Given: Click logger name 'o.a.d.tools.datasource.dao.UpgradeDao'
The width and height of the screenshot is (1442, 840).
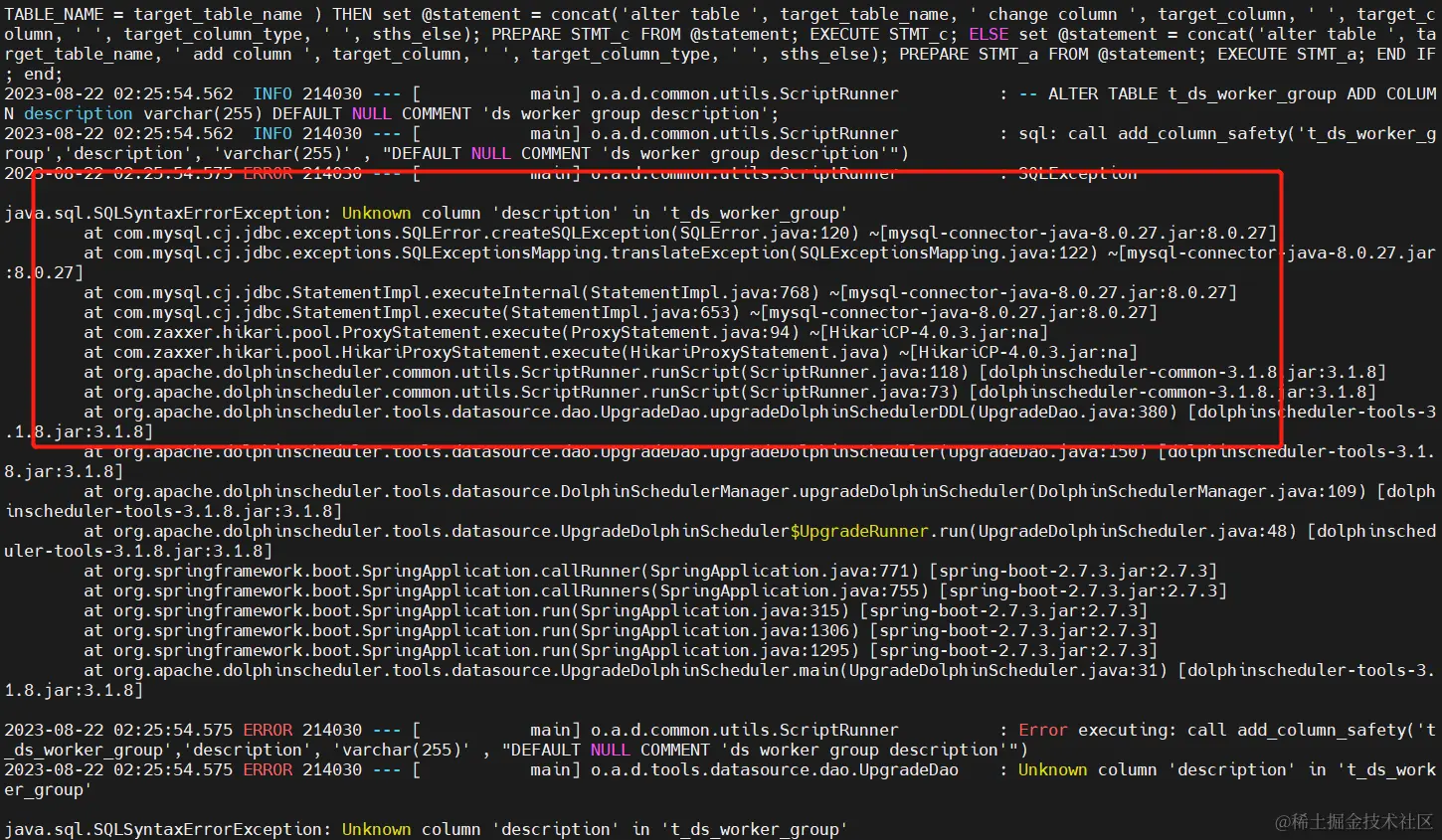Looking at the screenshot, I should click(775, 769).
